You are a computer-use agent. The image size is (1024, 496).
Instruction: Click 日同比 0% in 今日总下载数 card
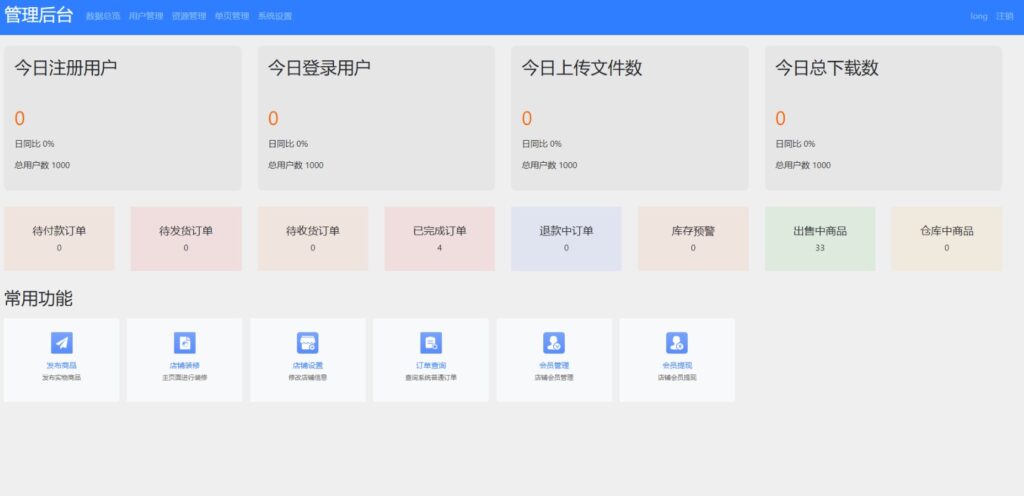[795, 144]
